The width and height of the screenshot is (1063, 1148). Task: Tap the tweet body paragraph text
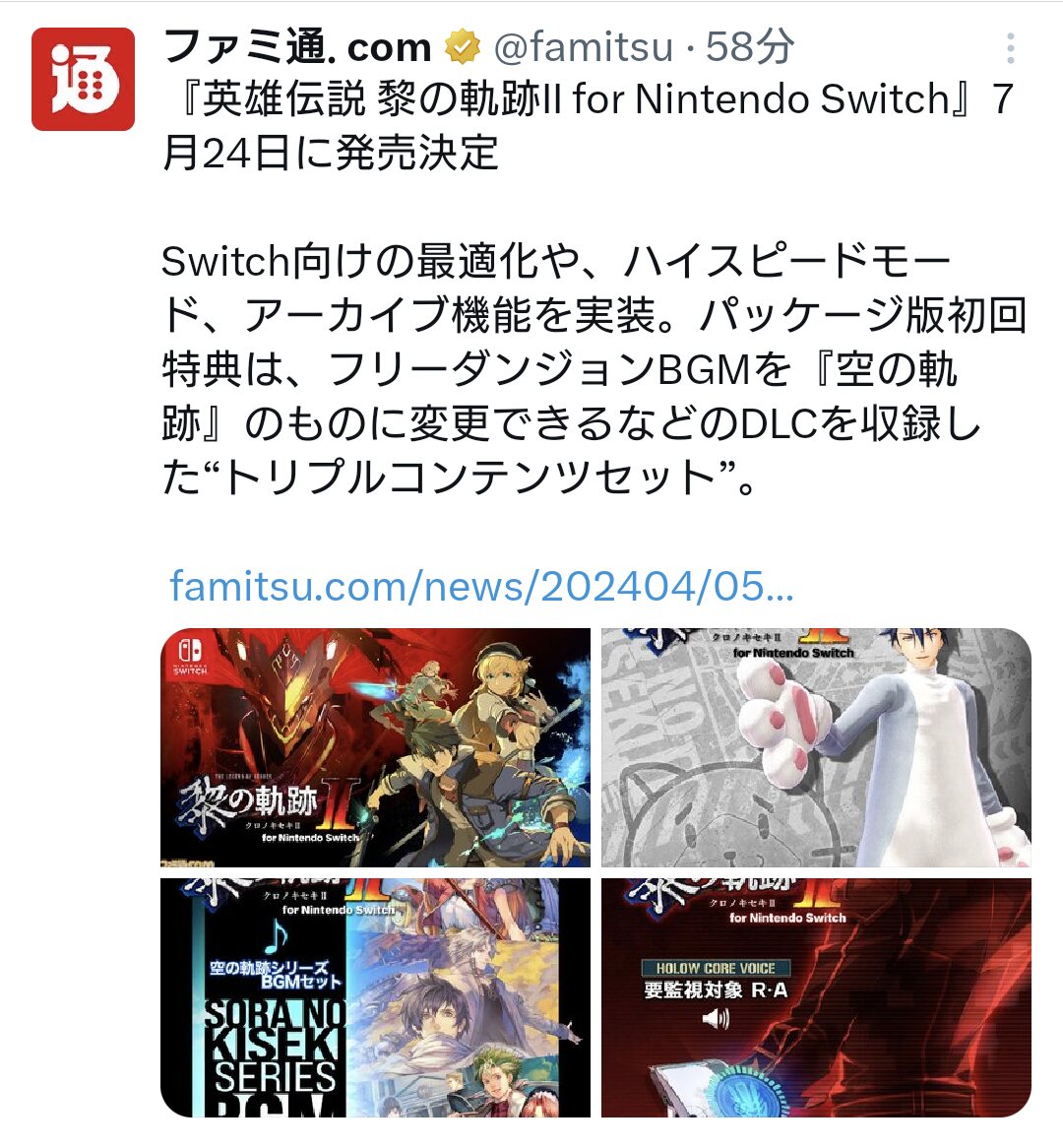[593, 370]
